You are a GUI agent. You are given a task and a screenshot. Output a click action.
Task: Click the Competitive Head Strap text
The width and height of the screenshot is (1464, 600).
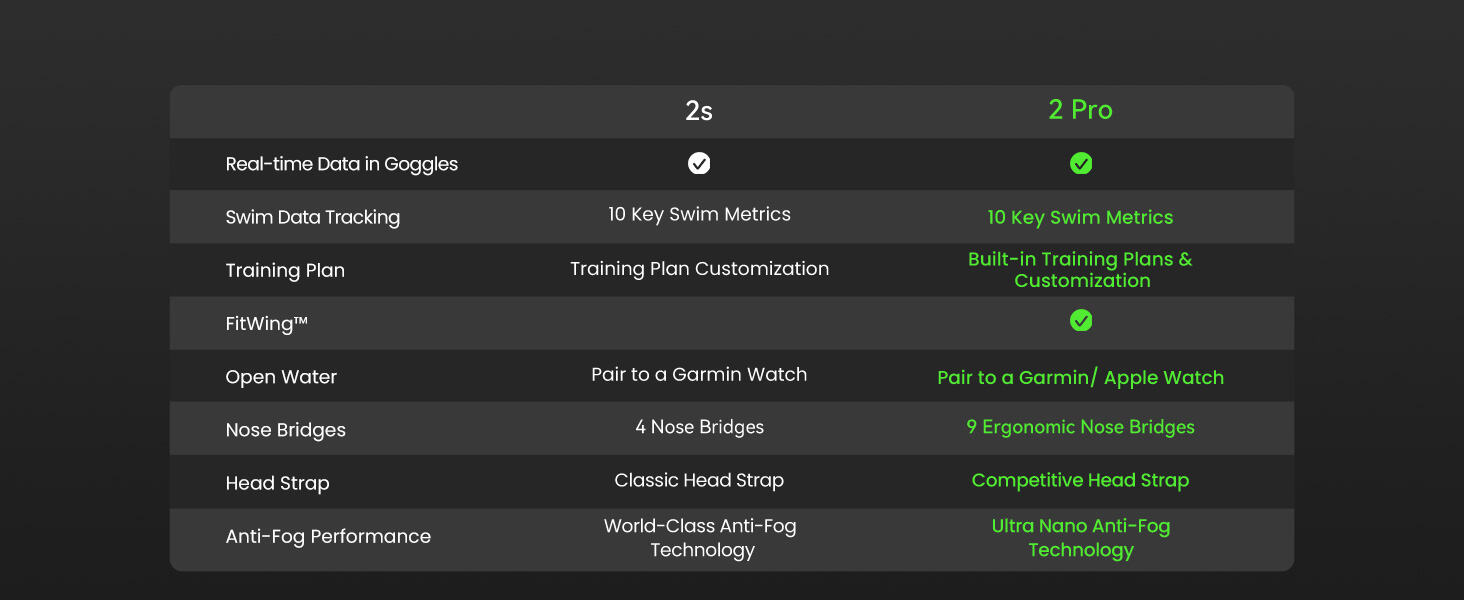(x=1080, y=480)
